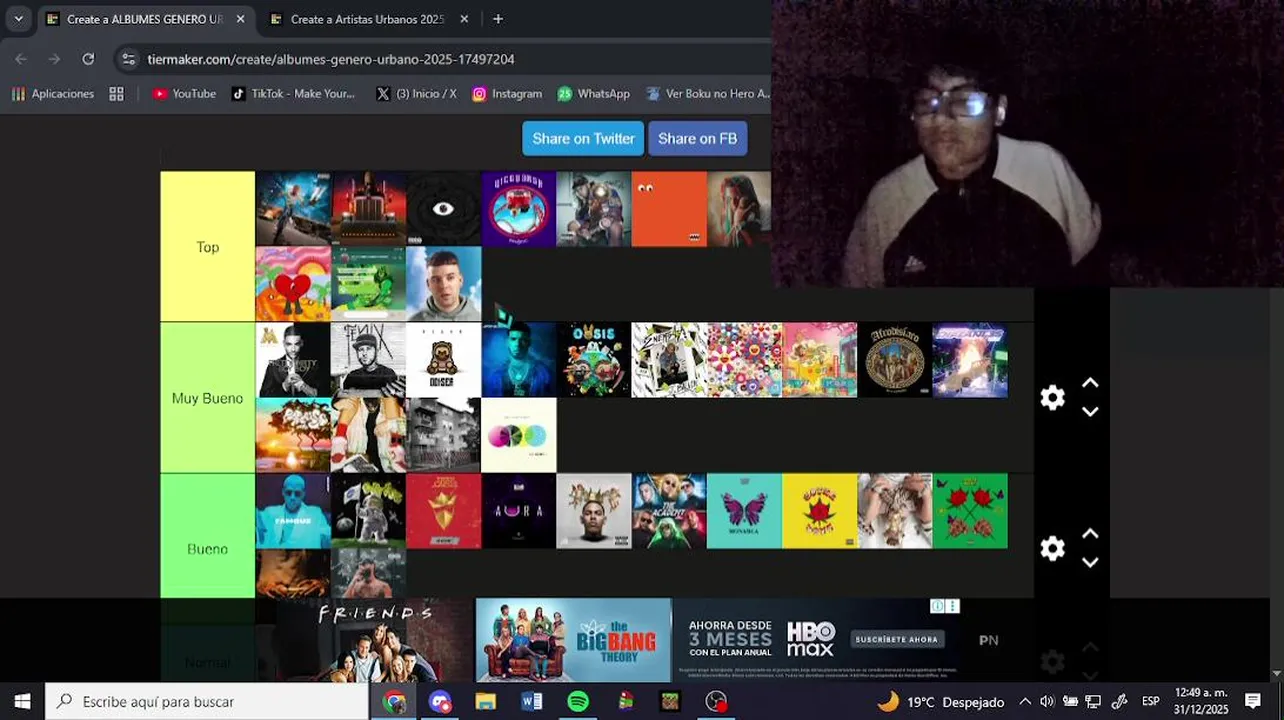1284x720 pixels.
Task: Open Ver Boku no Hero bookmark
Action: coord(708,93)
